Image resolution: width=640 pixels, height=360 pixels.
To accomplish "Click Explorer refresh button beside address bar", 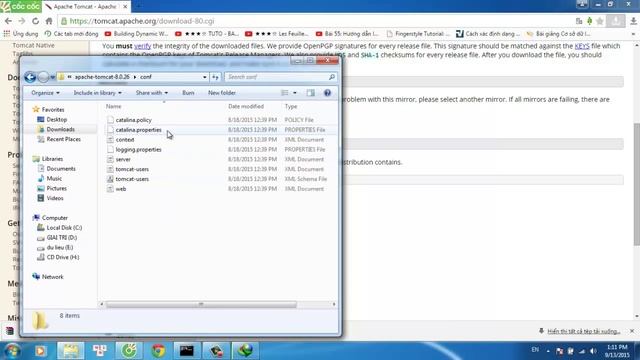I will point(215,77).
